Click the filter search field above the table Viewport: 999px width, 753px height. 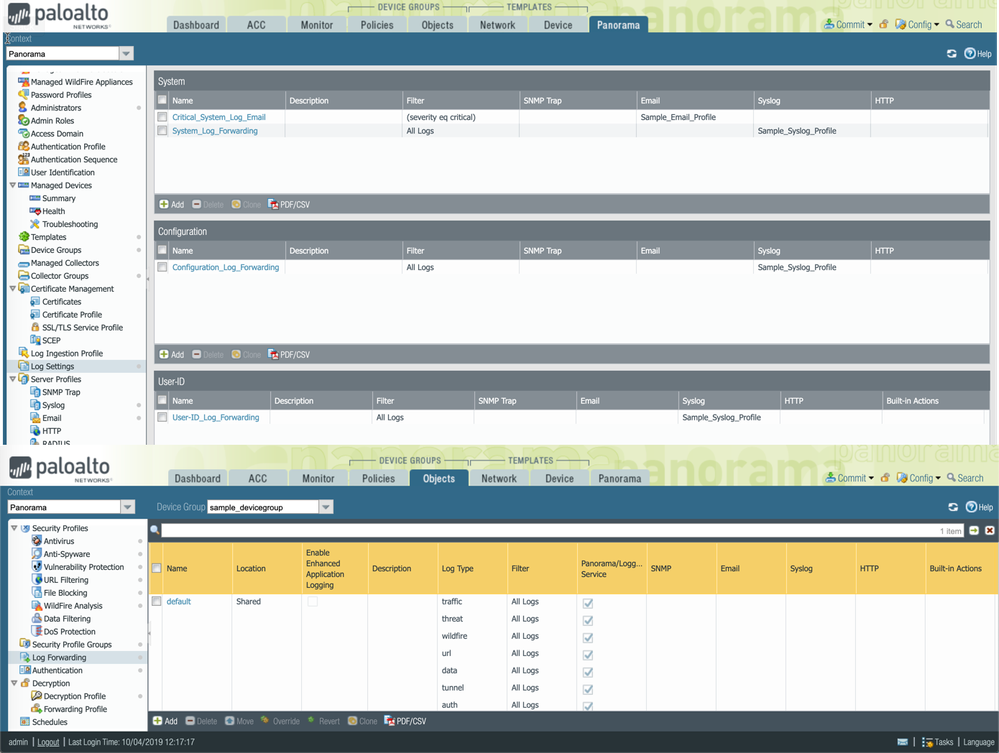coord(550,530)
